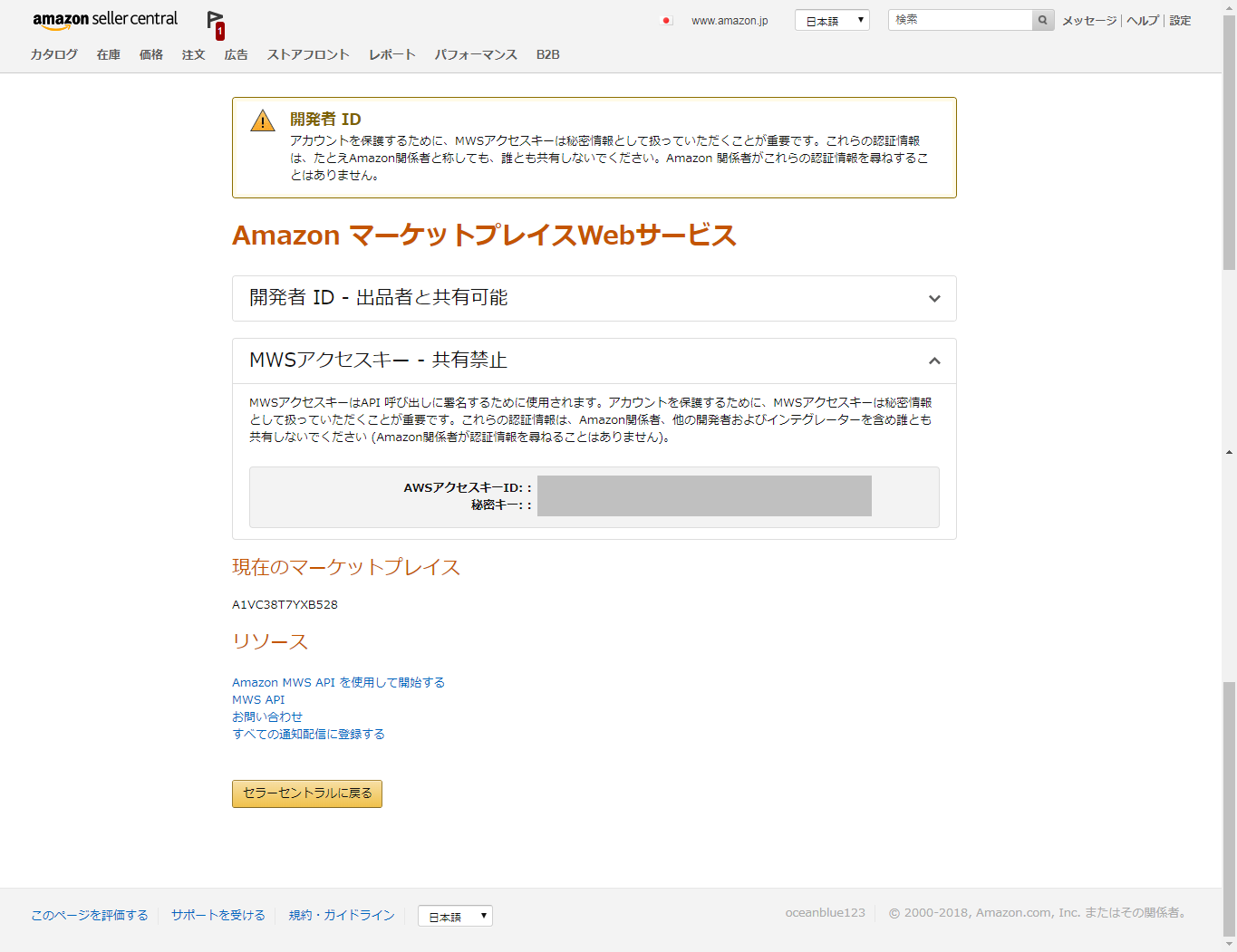Image resolution: width=1237 pixels, height=952 pixels.
Task: Open the 在庫 menu
Action: pos(109,54)
